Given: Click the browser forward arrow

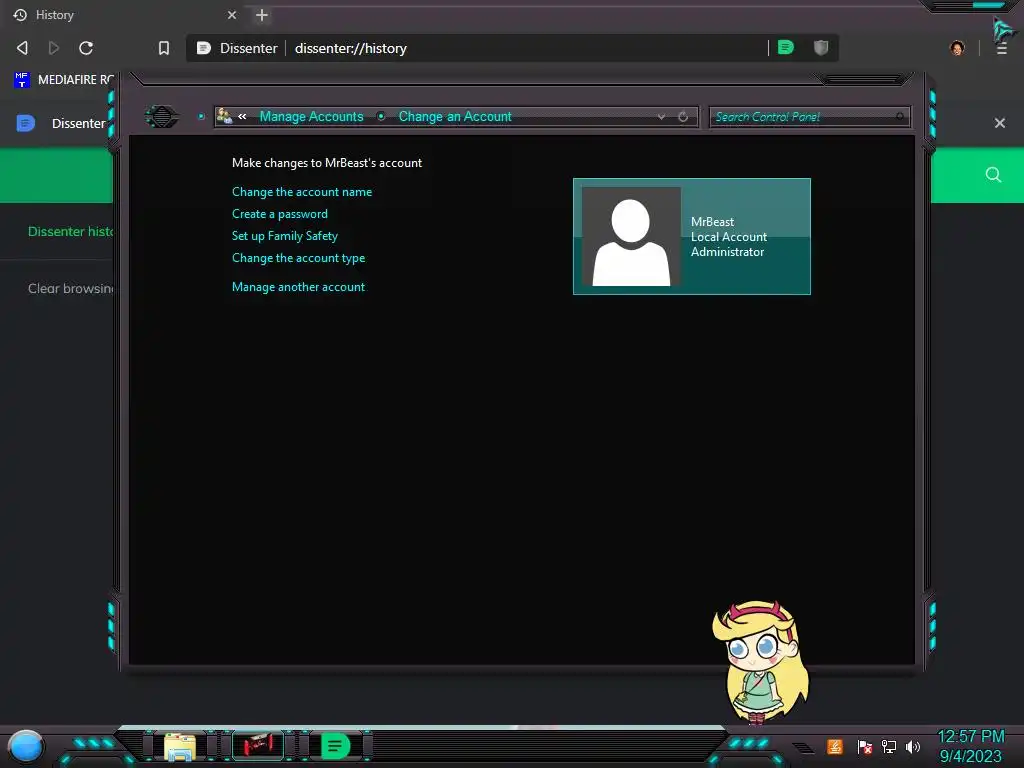Looking at the screenshot, I should pos(54,48).
